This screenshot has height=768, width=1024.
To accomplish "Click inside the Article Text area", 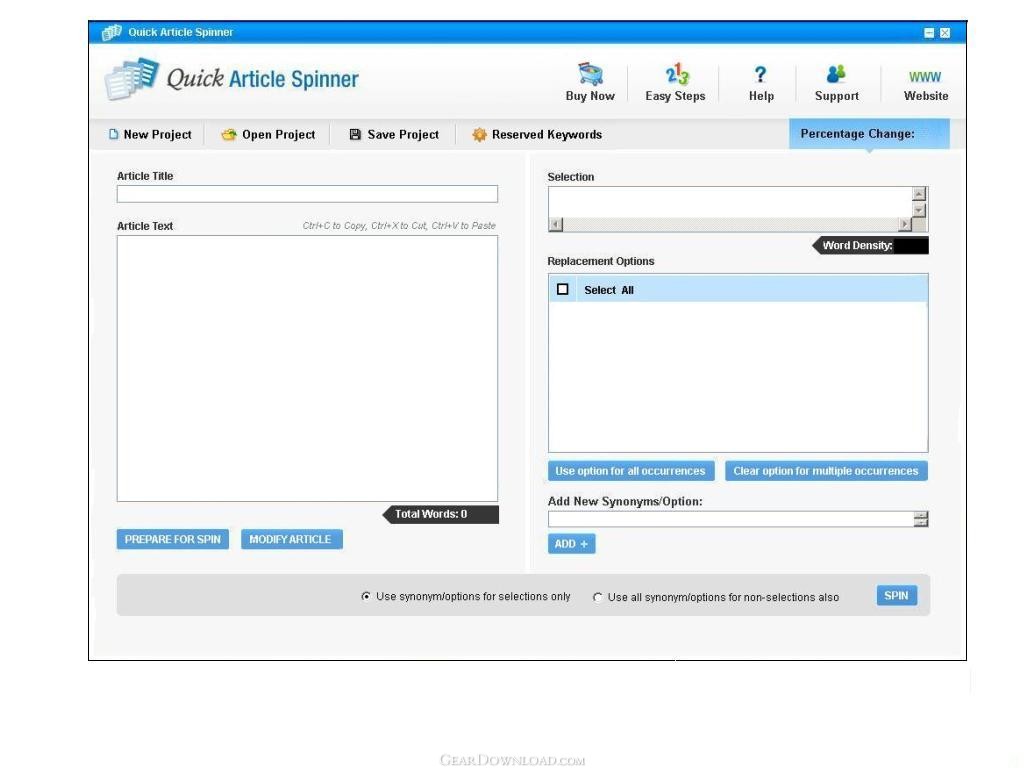I will [x=307, y=368].
